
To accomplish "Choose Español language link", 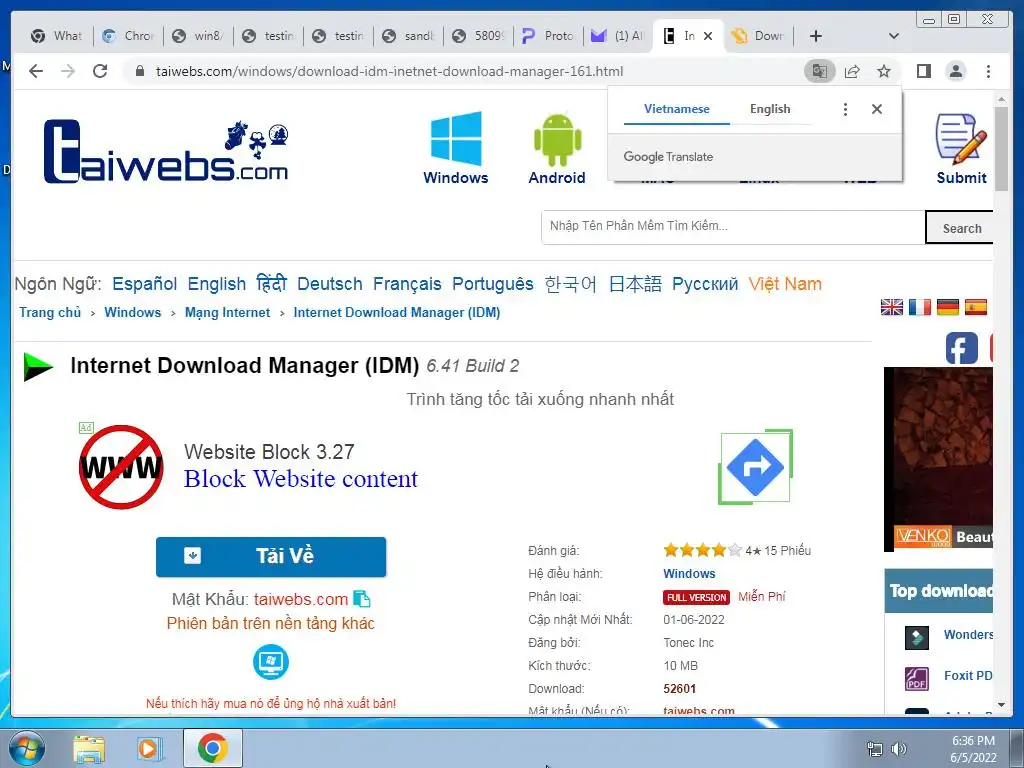I will pos(144,284).
